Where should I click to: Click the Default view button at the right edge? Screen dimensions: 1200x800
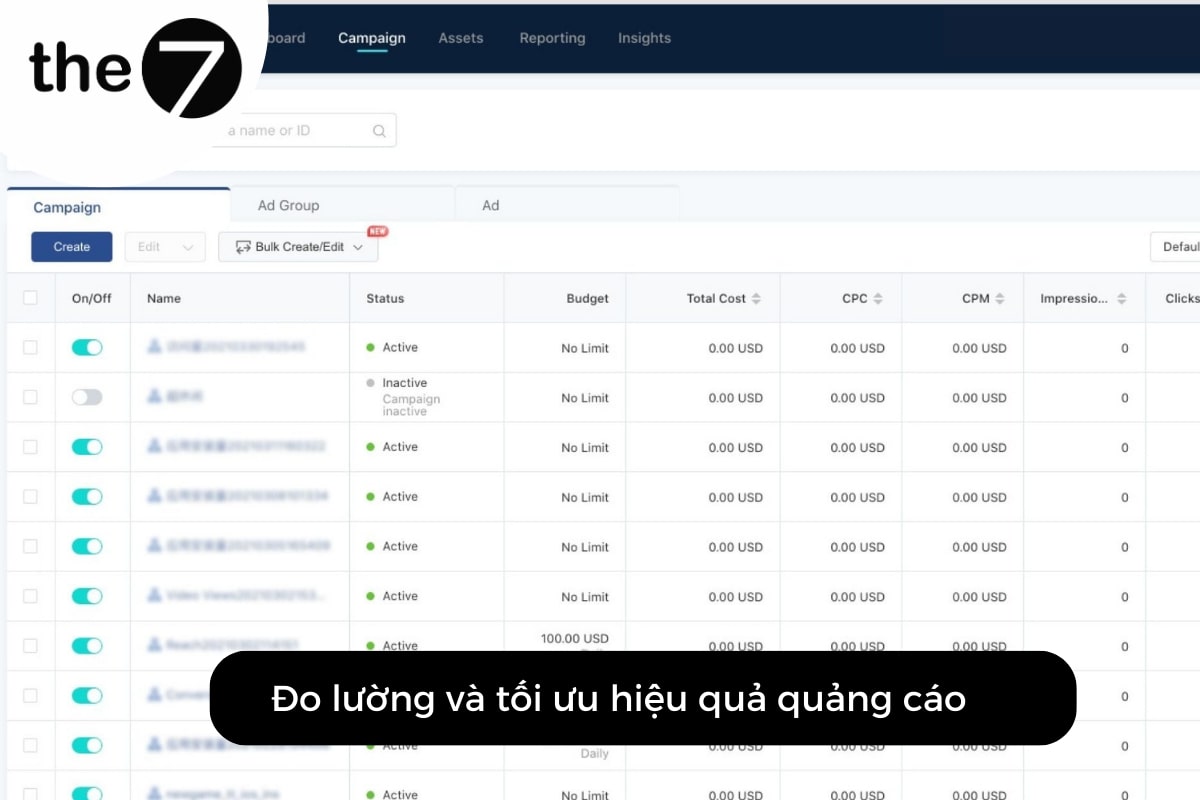(1175, 247)
